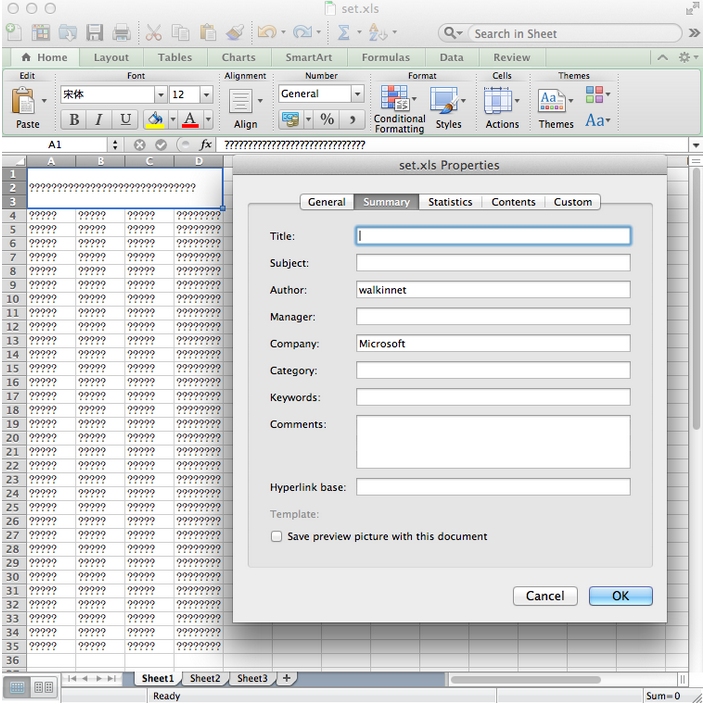Expand the ribbon Paste options arrow
Image resolution: width=703 pixels, height=704 pixels.
44,101
